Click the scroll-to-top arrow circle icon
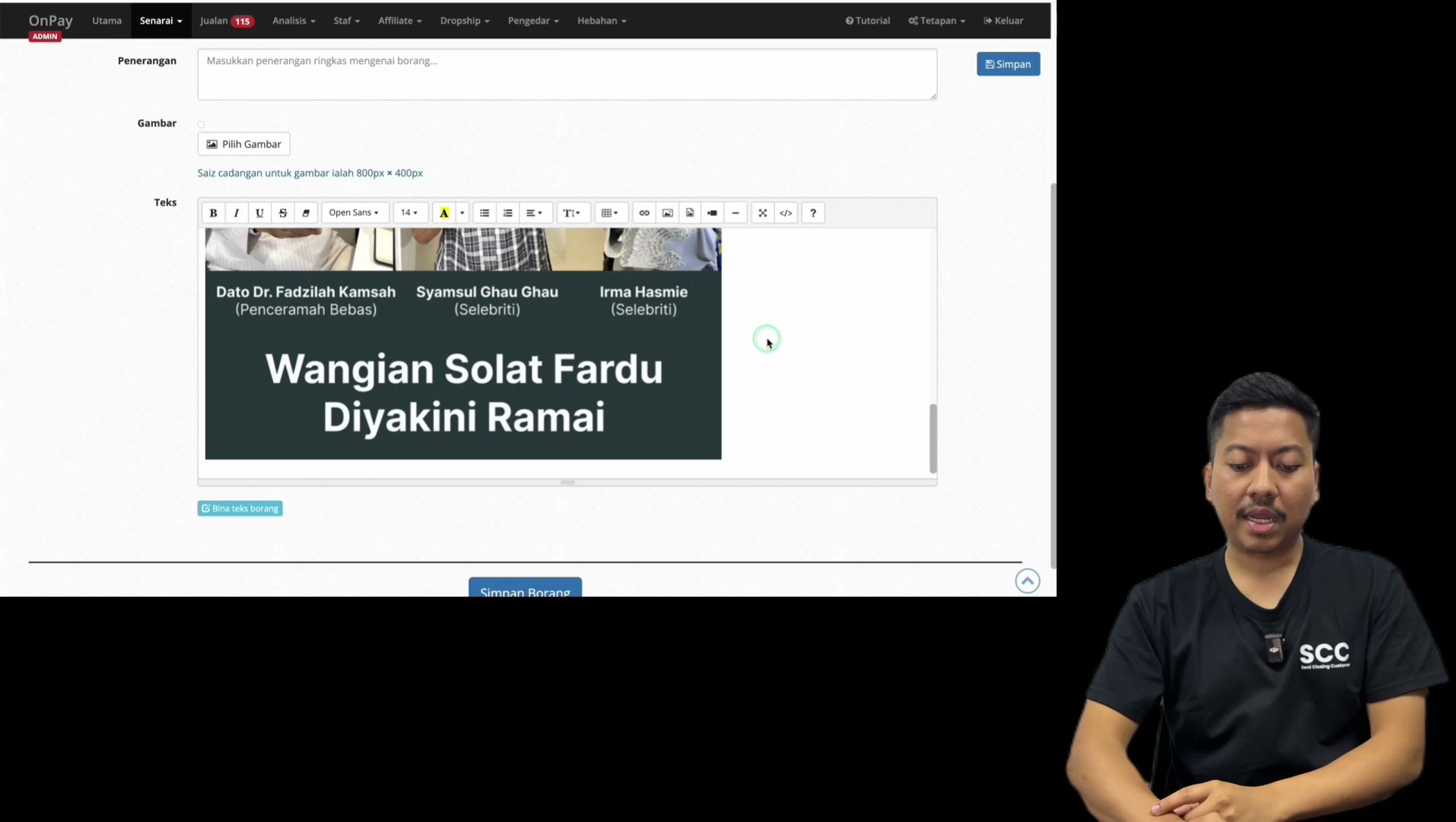Screen dimensions: 1456x822 pyautogui.click(x=1027, y=581)
